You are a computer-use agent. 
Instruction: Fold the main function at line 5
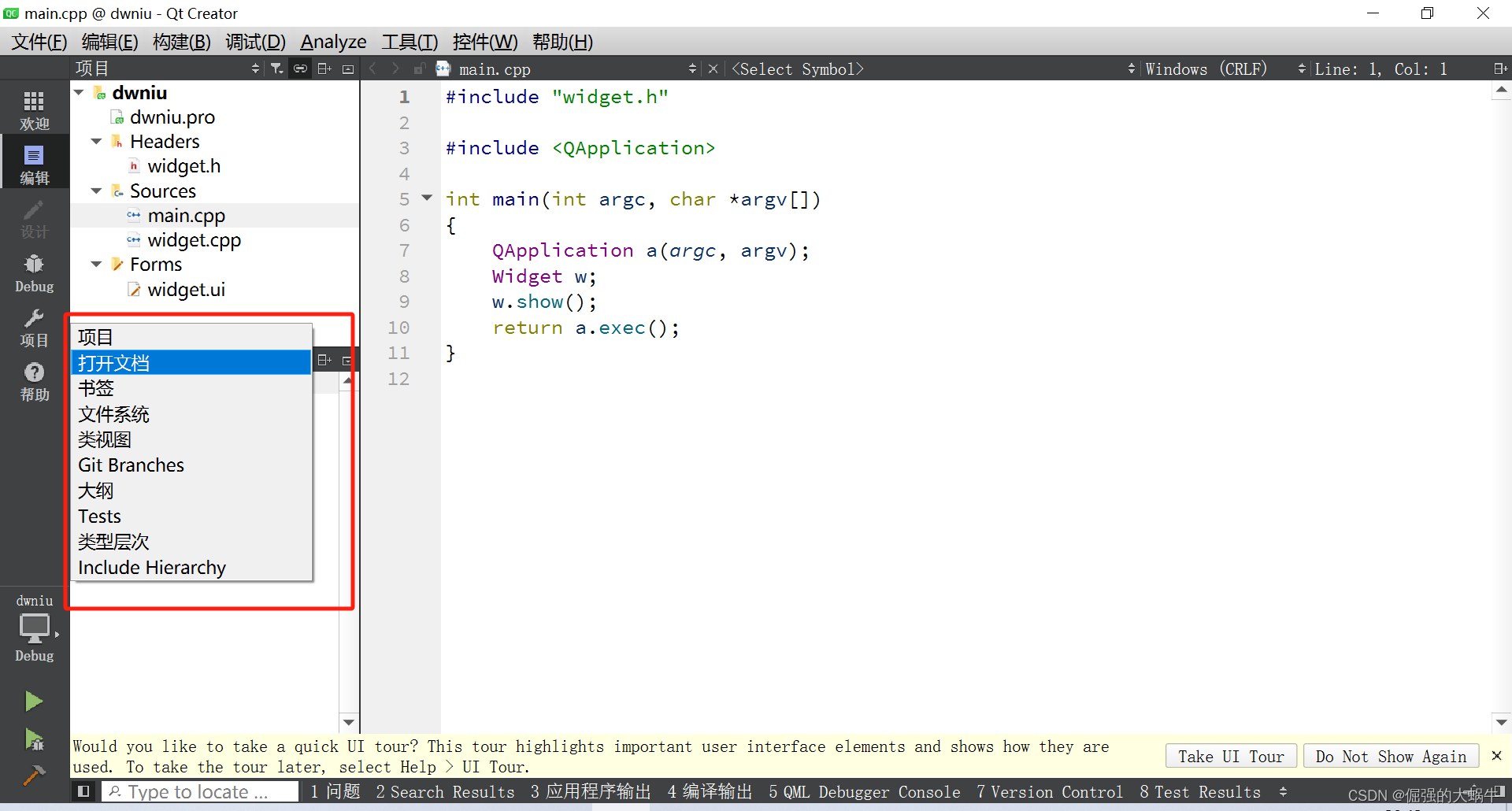[x=427, y=198]
